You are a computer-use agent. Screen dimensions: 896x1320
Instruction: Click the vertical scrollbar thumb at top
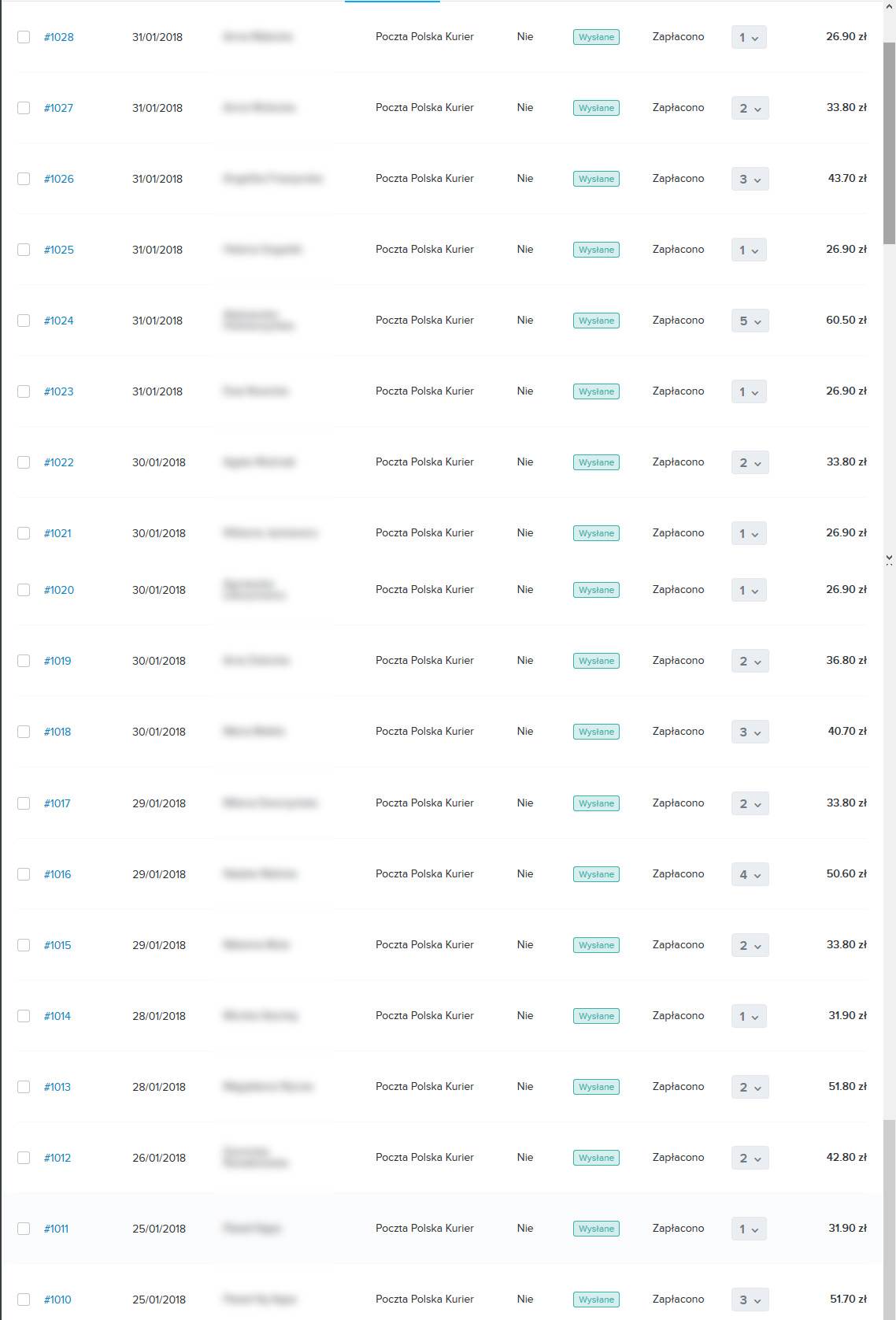pos(889,142)
